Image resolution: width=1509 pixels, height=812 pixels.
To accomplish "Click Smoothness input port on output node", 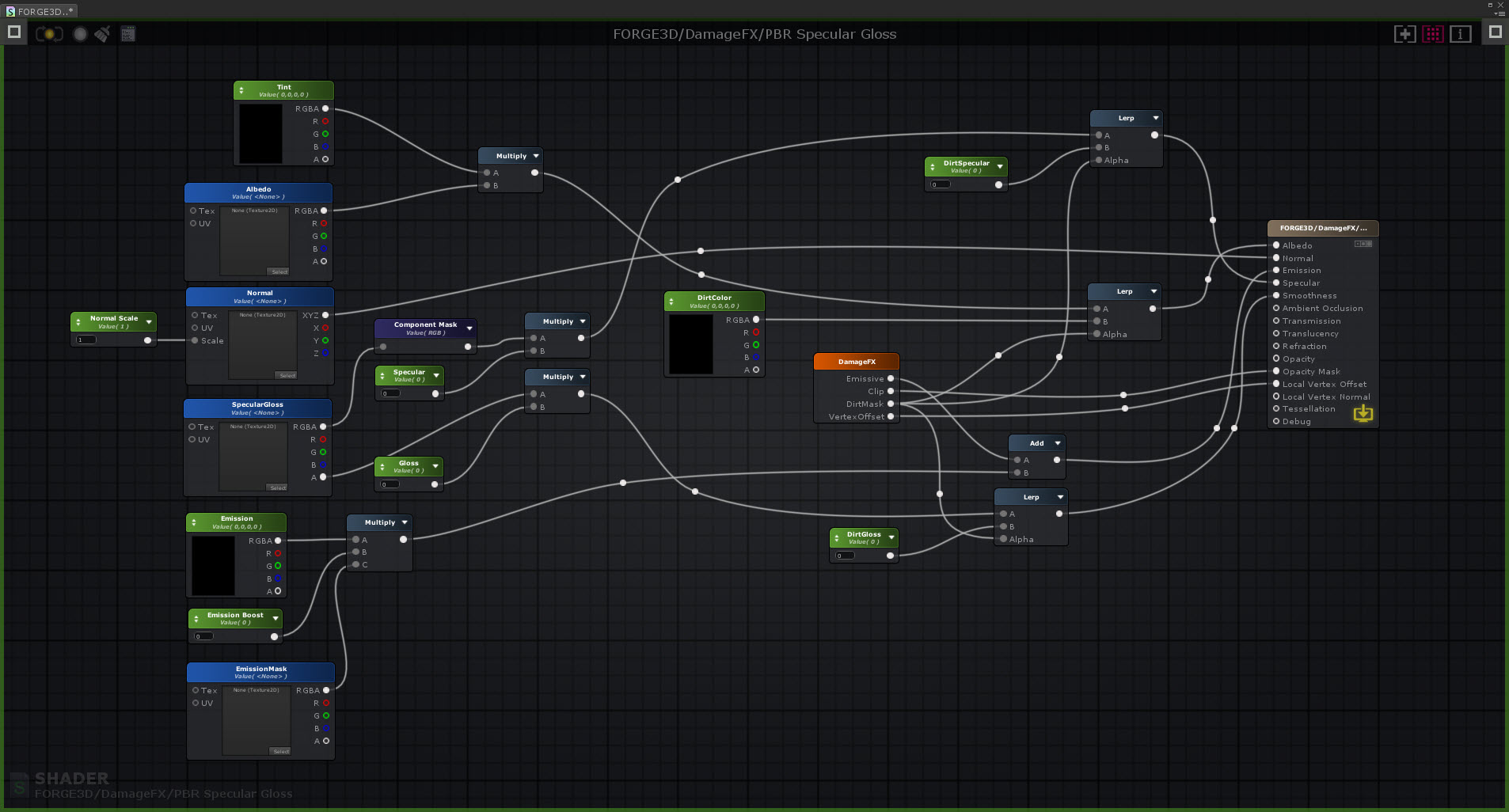I will pos(1276,295).
